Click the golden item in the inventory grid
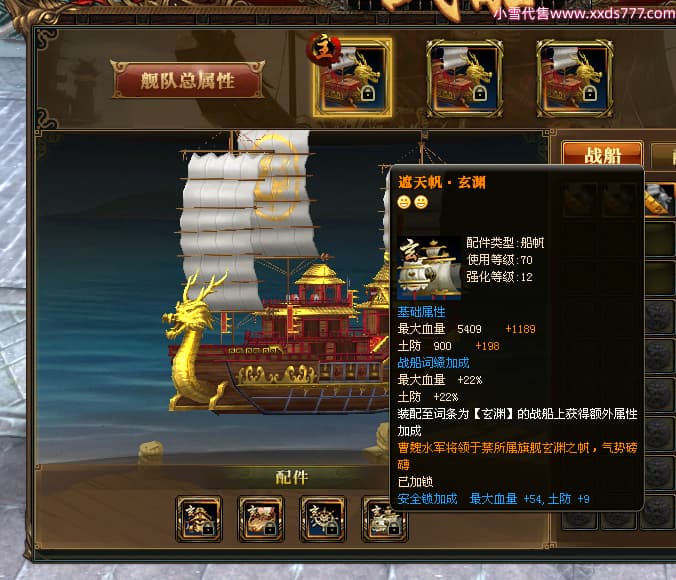 click(660, 199)
